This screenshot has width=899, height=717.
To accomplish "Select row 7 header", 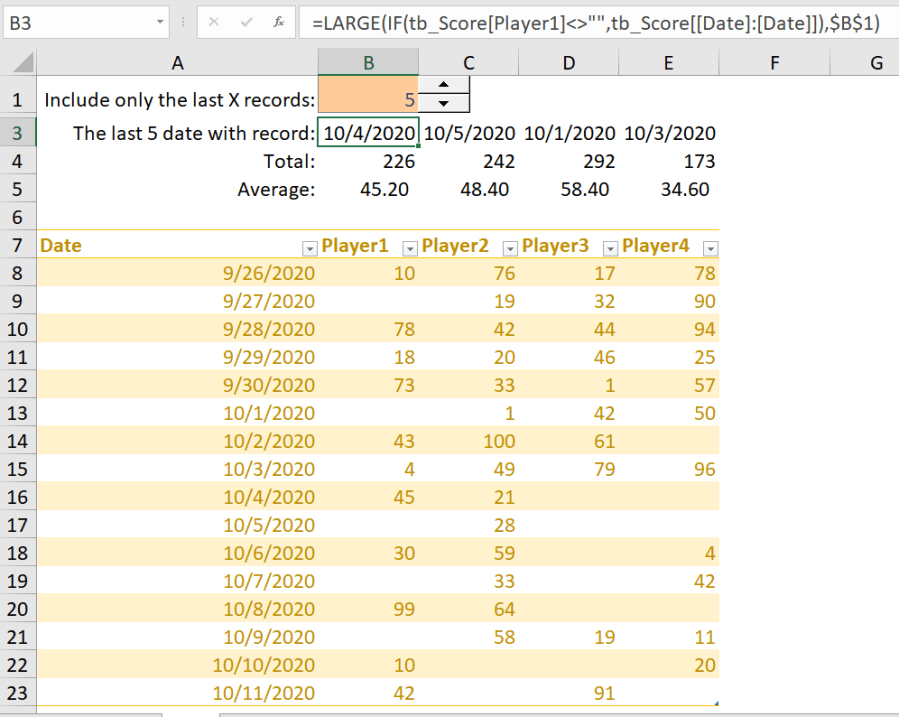I will [16, 245].
